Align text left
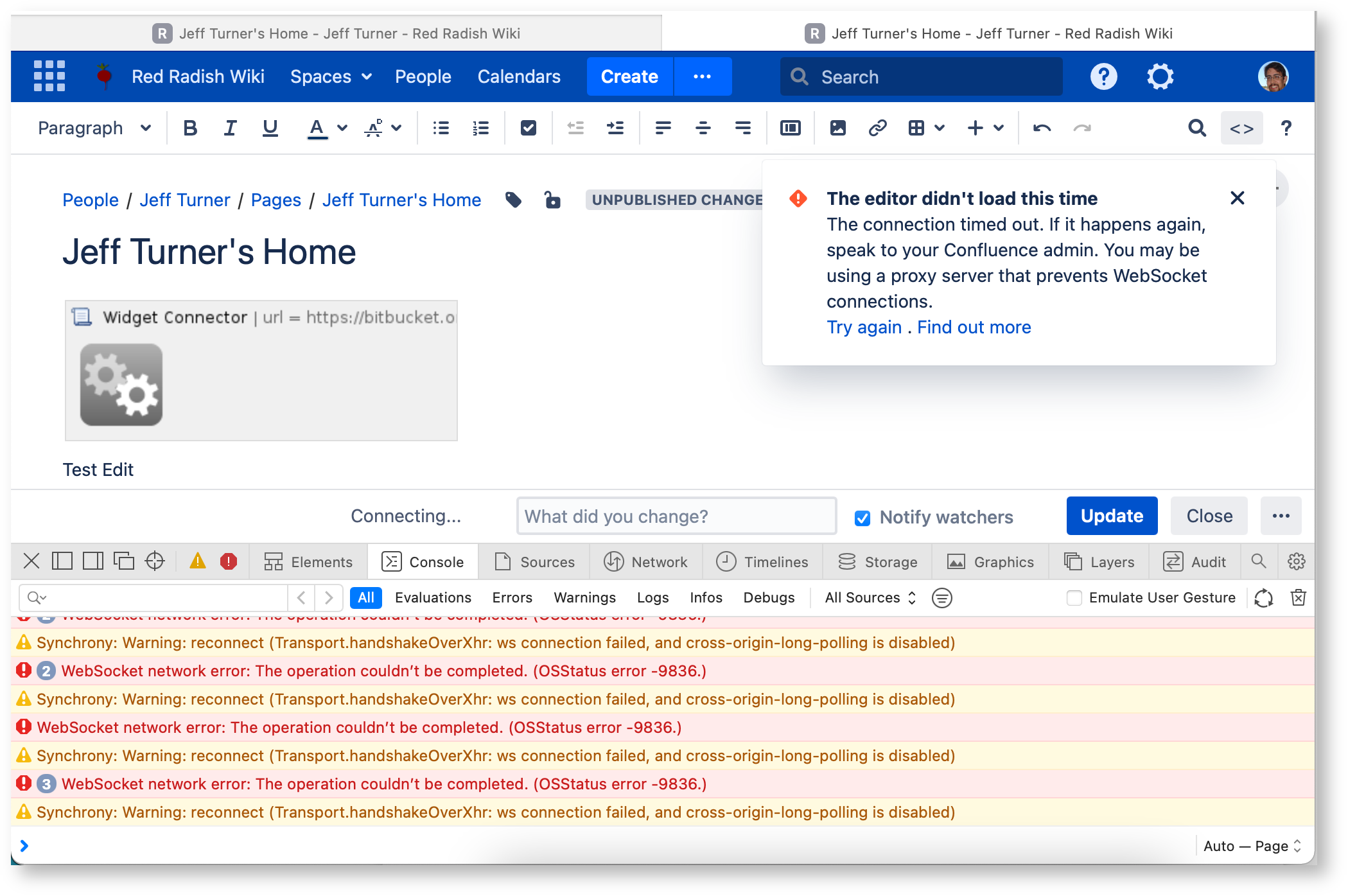Image resolution: width=1348 pixels, height=896 pixels. point(663,128)
